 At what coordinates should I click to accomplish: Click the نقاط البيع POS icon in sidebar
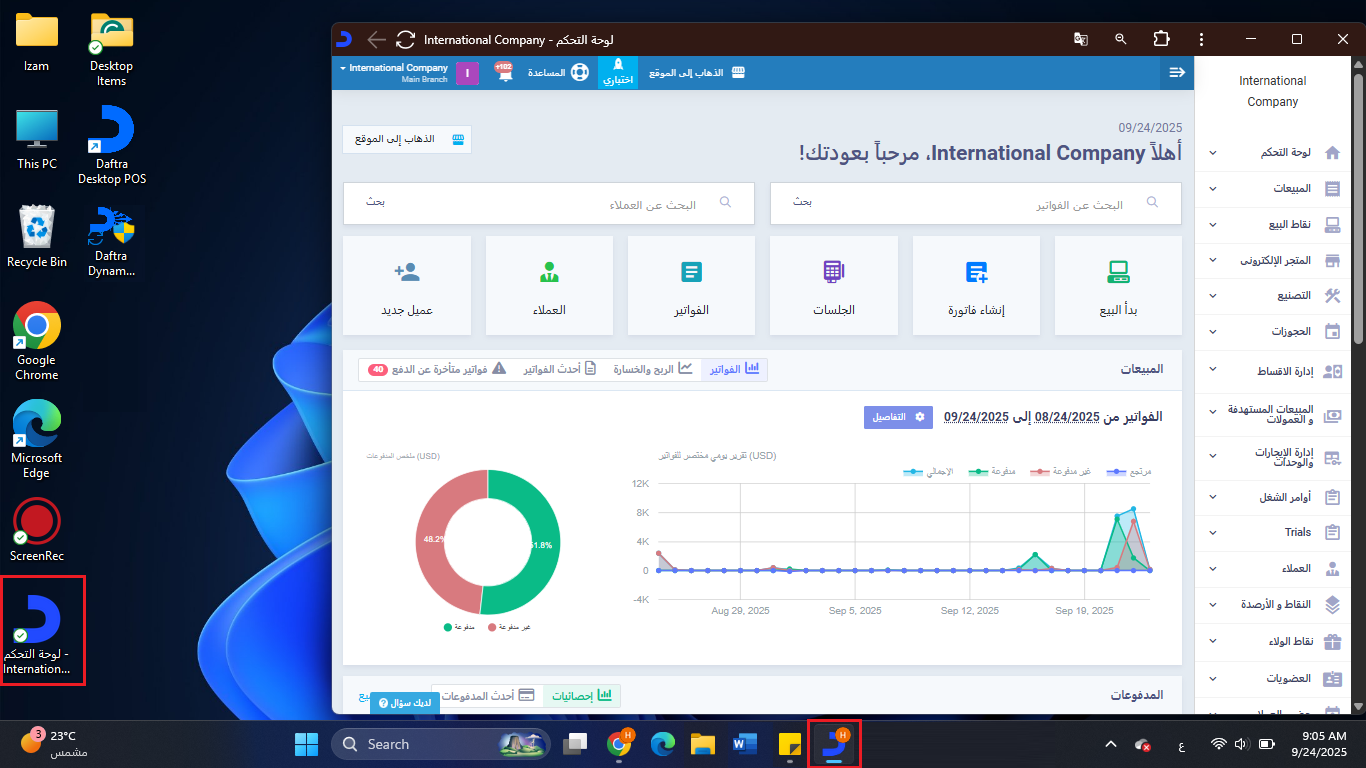pos(1331,225)
